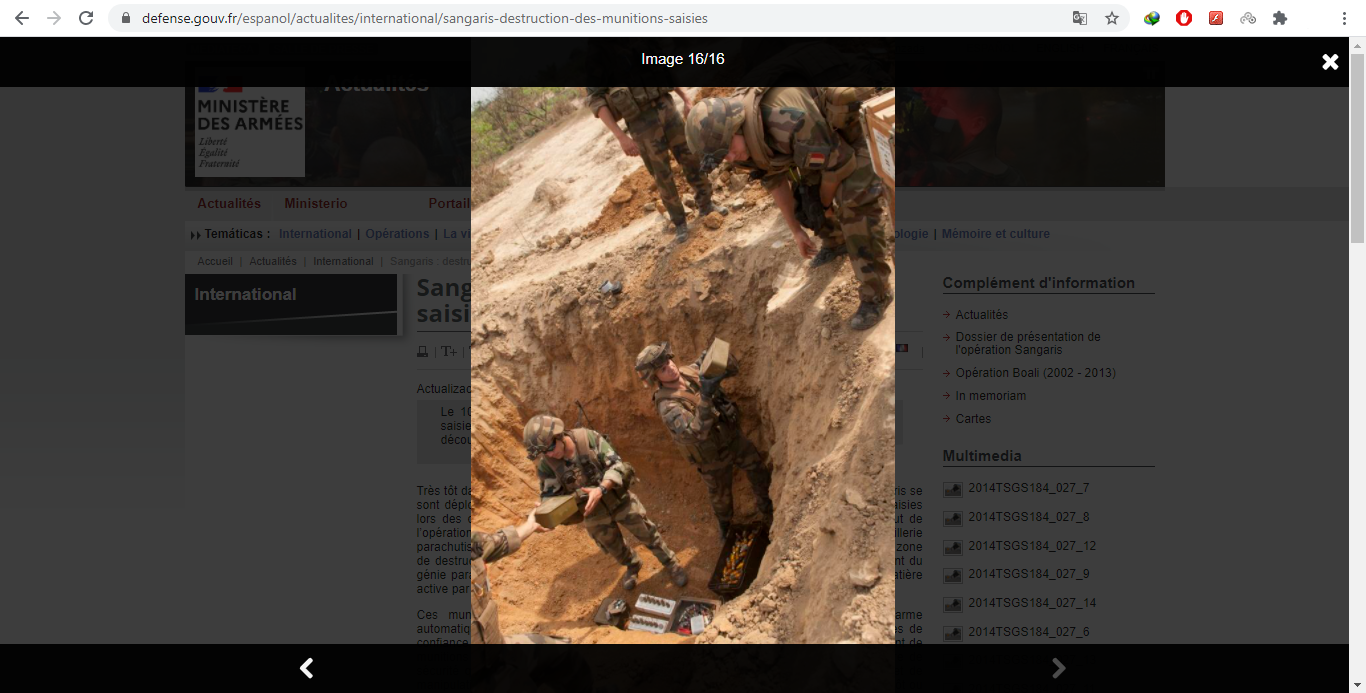The width and height of the screenshot is (1366, 693).
Task: Click the print icon under the title
Action: point(423,352)
